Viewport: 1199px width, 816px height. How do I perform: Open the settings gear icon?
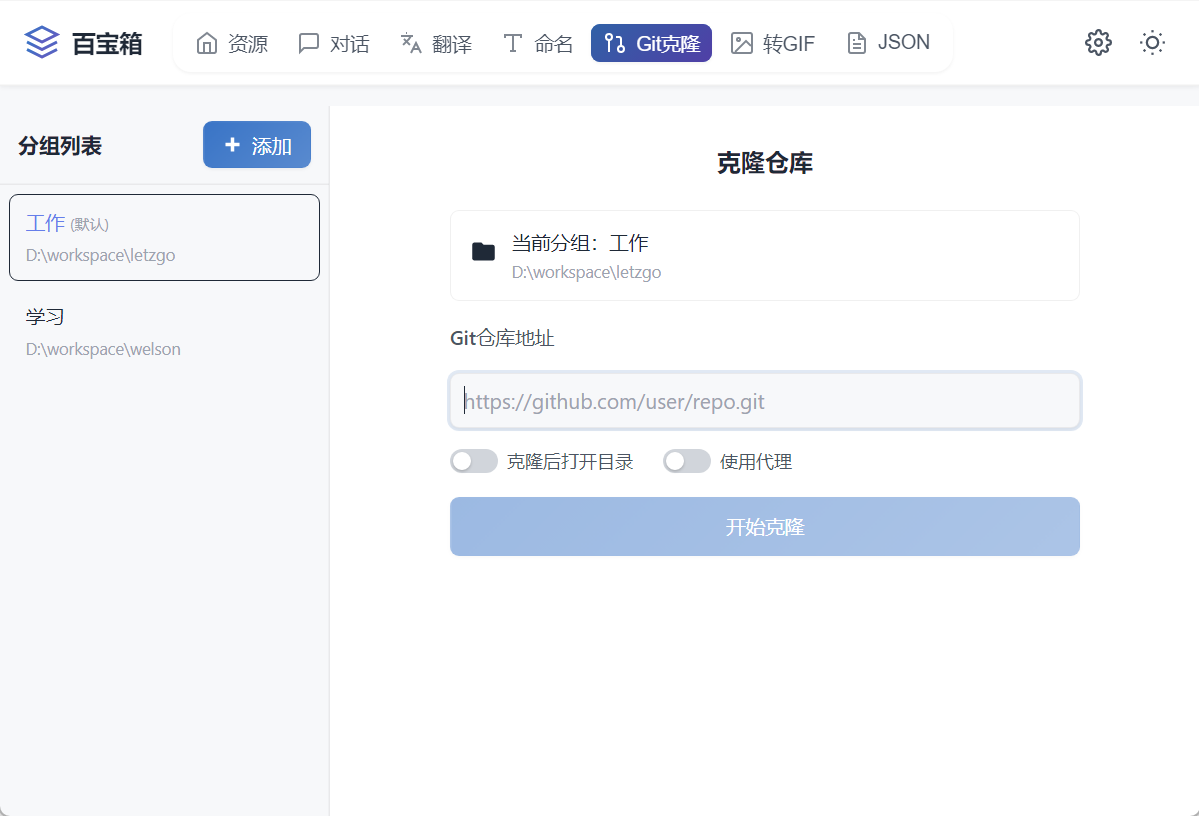pos(1098,42)
